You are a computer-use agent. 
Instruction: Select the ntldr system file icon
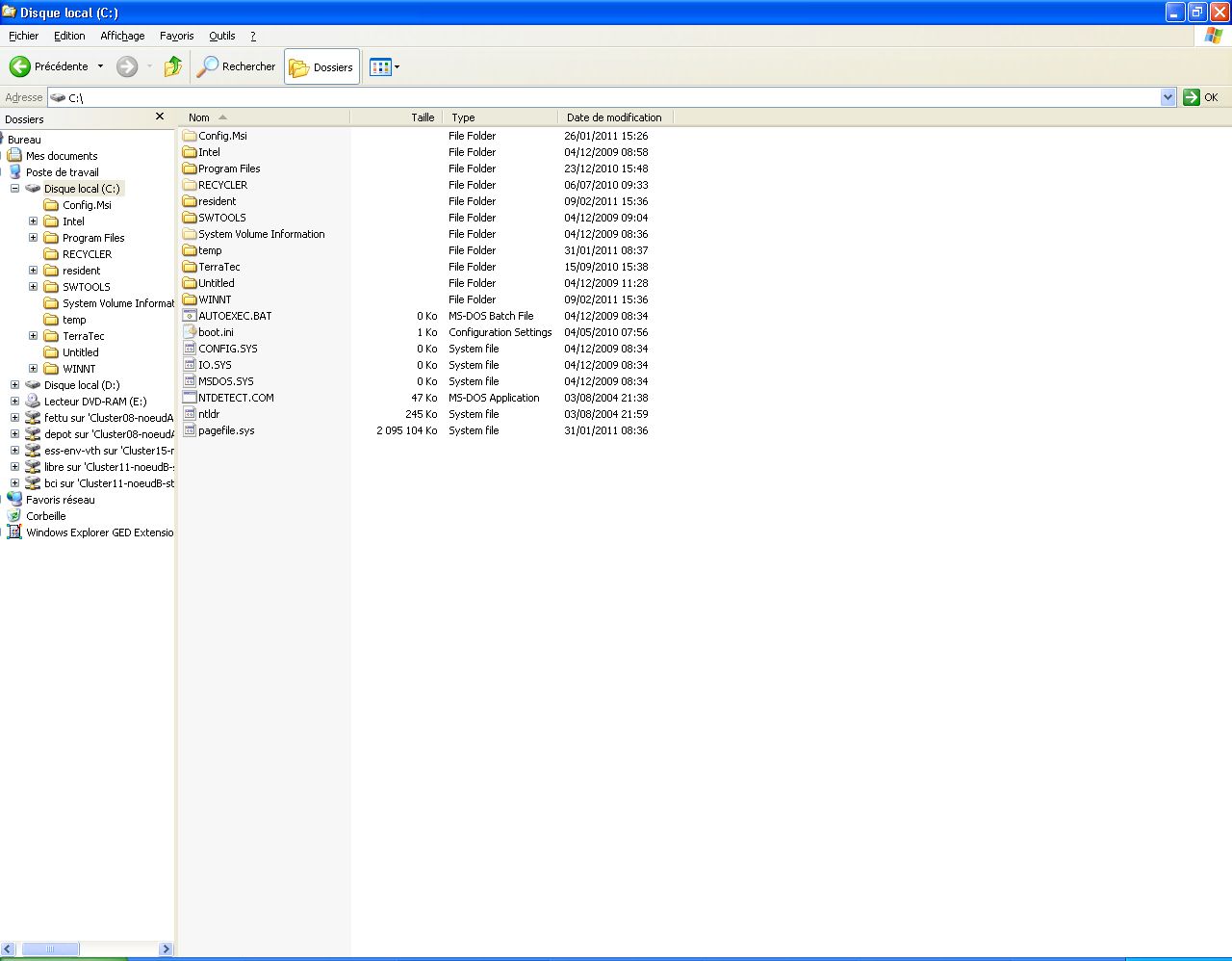point(190,414)
